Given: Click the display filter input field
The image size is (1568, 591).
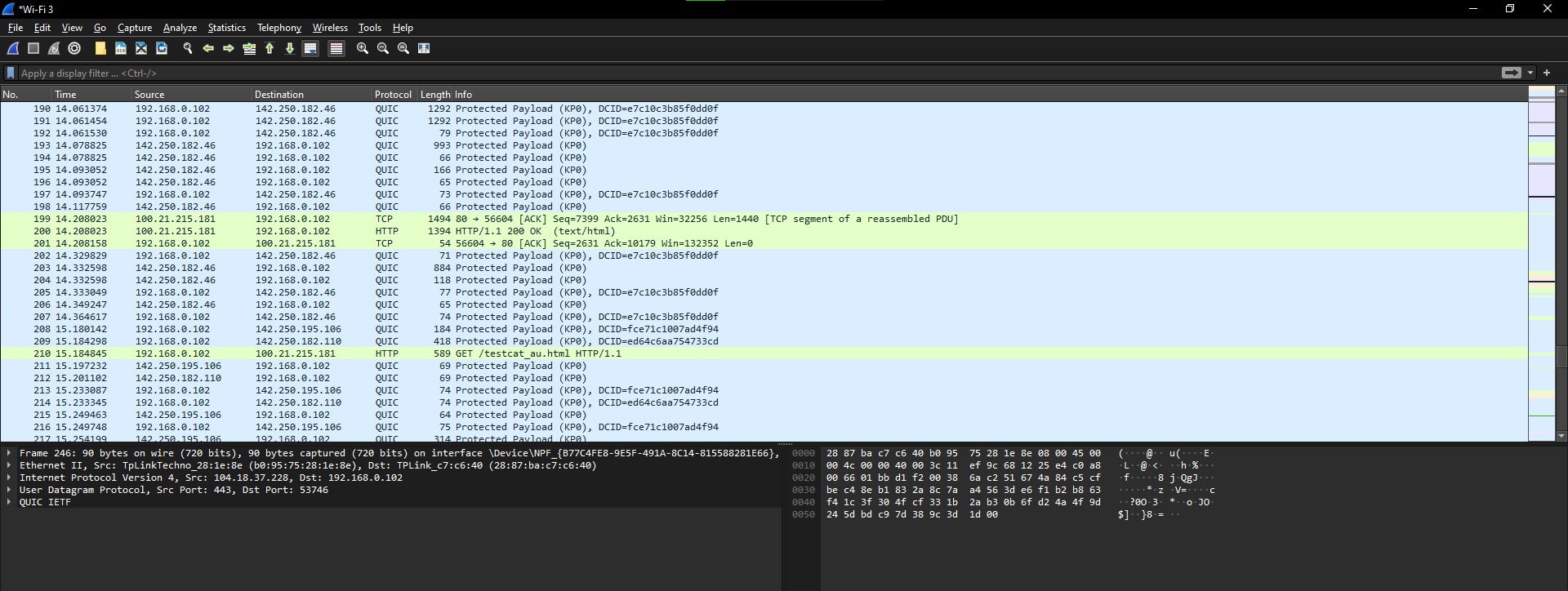Looking at the screenshot, I should click(758, 73).
